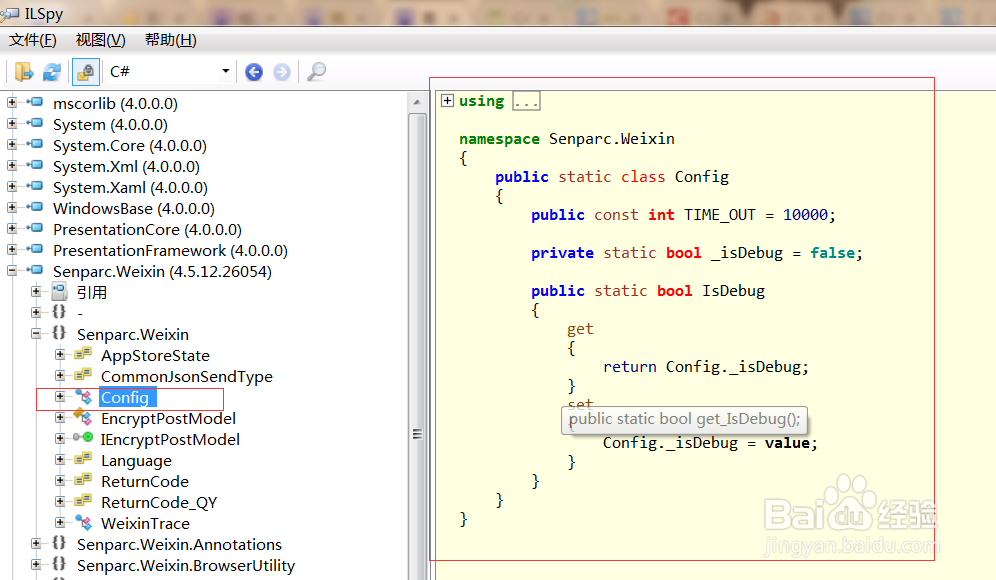
Task: Open the 文件(F) menu
Action: click(x=33, y=40)
